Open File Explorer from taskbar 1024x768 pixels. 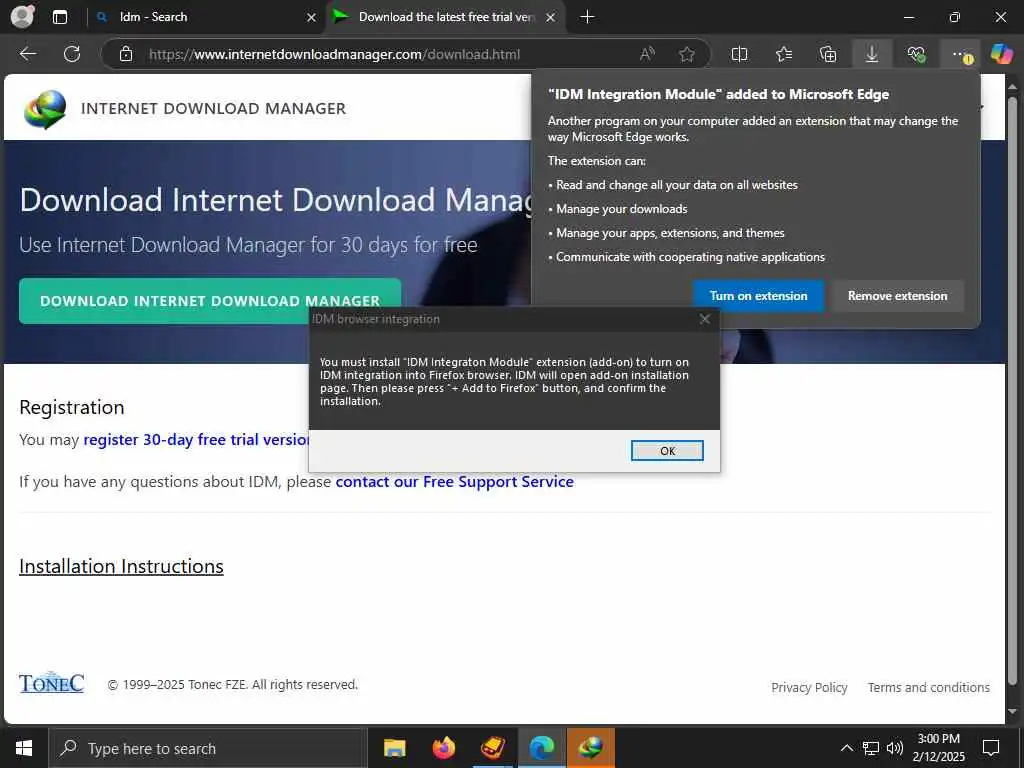[x=394, y=748]
